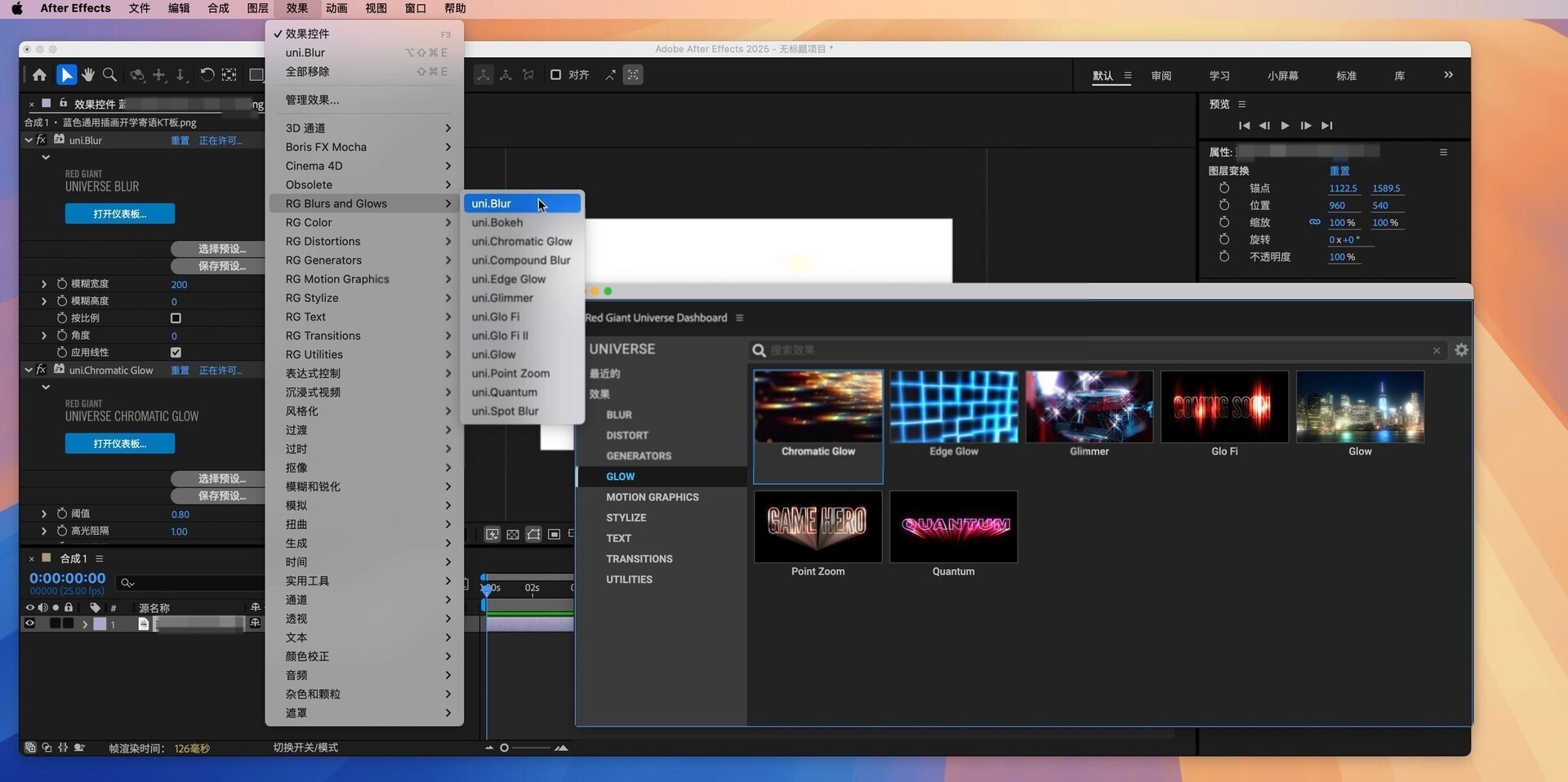Select the Selection arrow tool
The height and width of the screenshot is (782, 1568).
66,75
